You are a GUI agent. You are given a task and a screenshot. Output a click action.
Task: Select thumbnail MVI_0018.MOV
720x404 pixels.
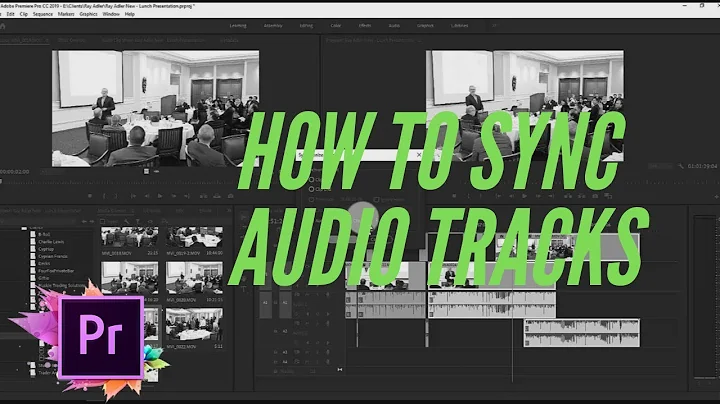[129, 237]
